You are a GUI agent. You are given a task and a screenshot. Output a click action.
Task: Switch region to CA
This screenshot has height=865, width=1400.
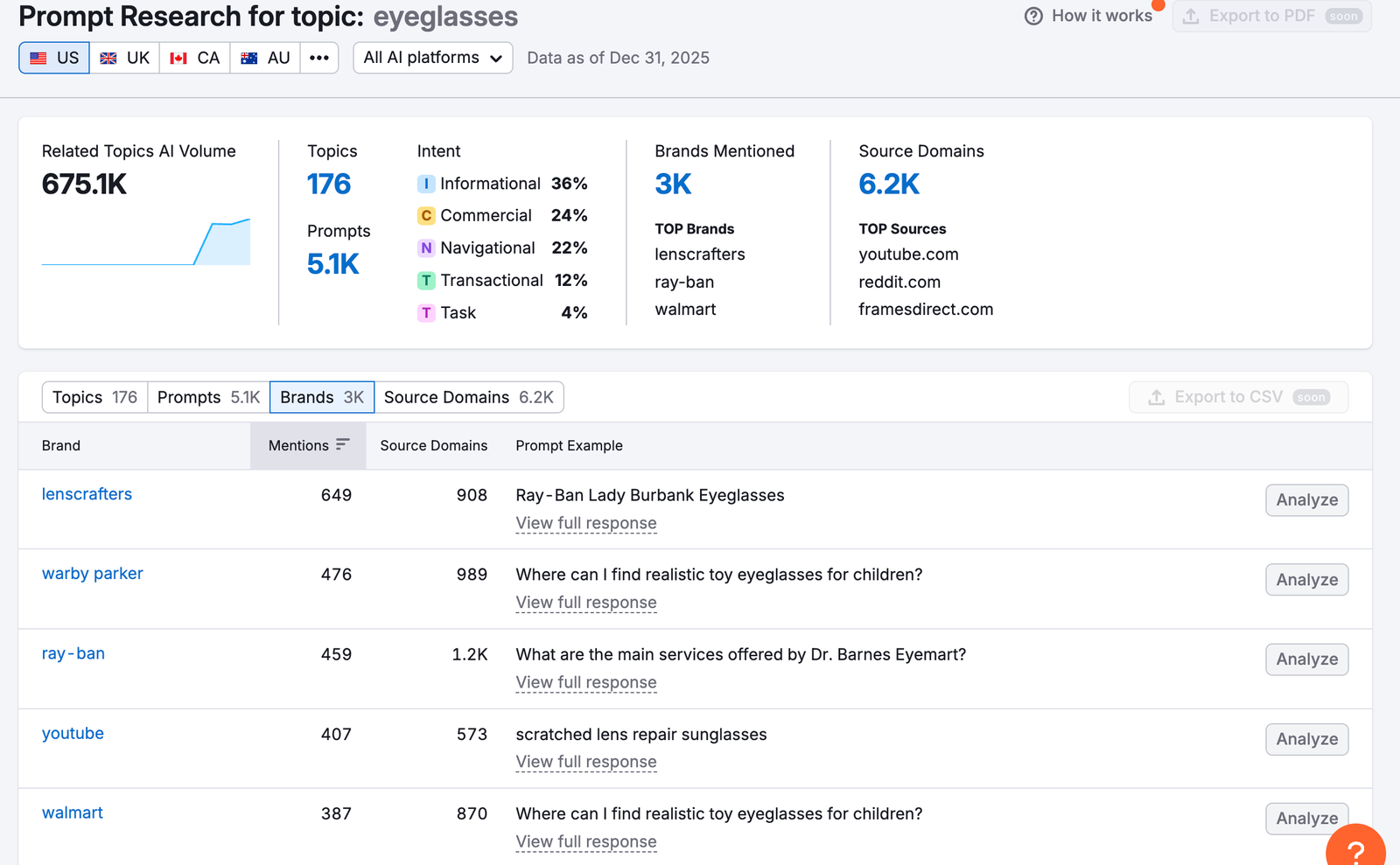tap(194, 58)
